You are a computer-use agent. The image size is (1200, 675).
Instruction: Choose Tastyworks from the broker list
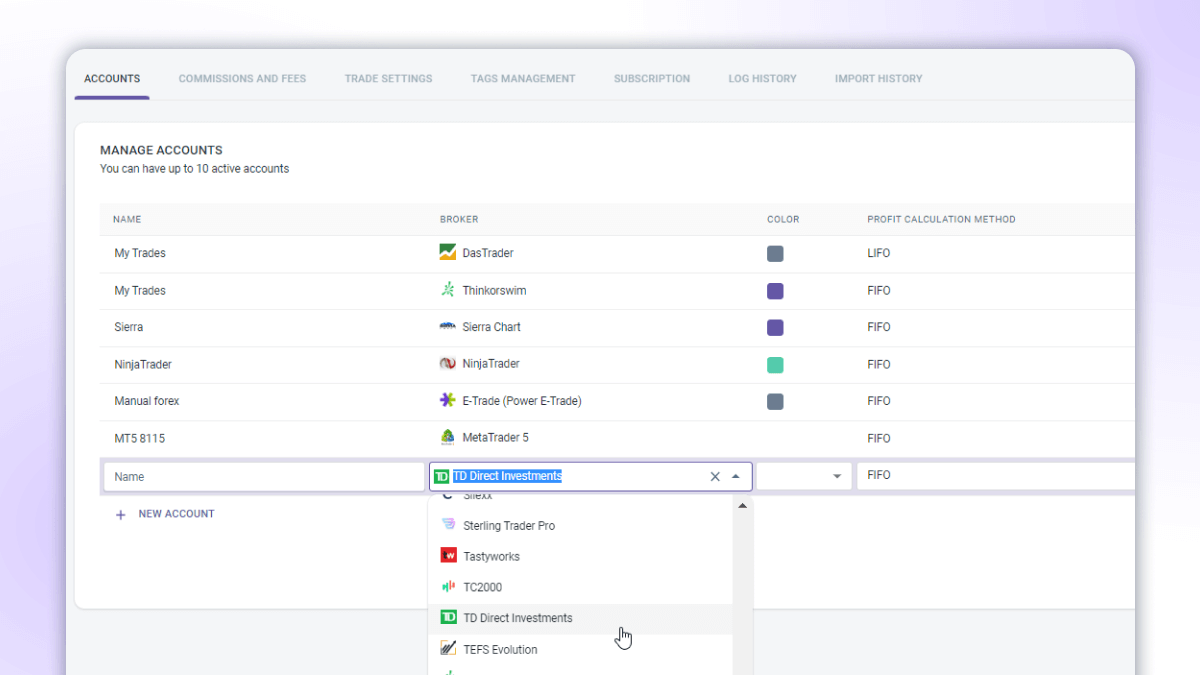click(491, 557)
